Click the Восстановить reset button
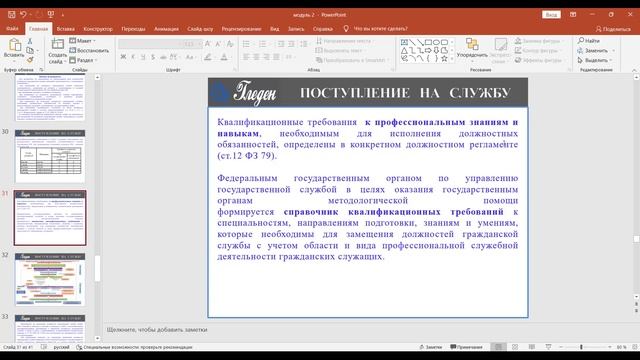This screenshot has height=360, width=640. point(89,50)
